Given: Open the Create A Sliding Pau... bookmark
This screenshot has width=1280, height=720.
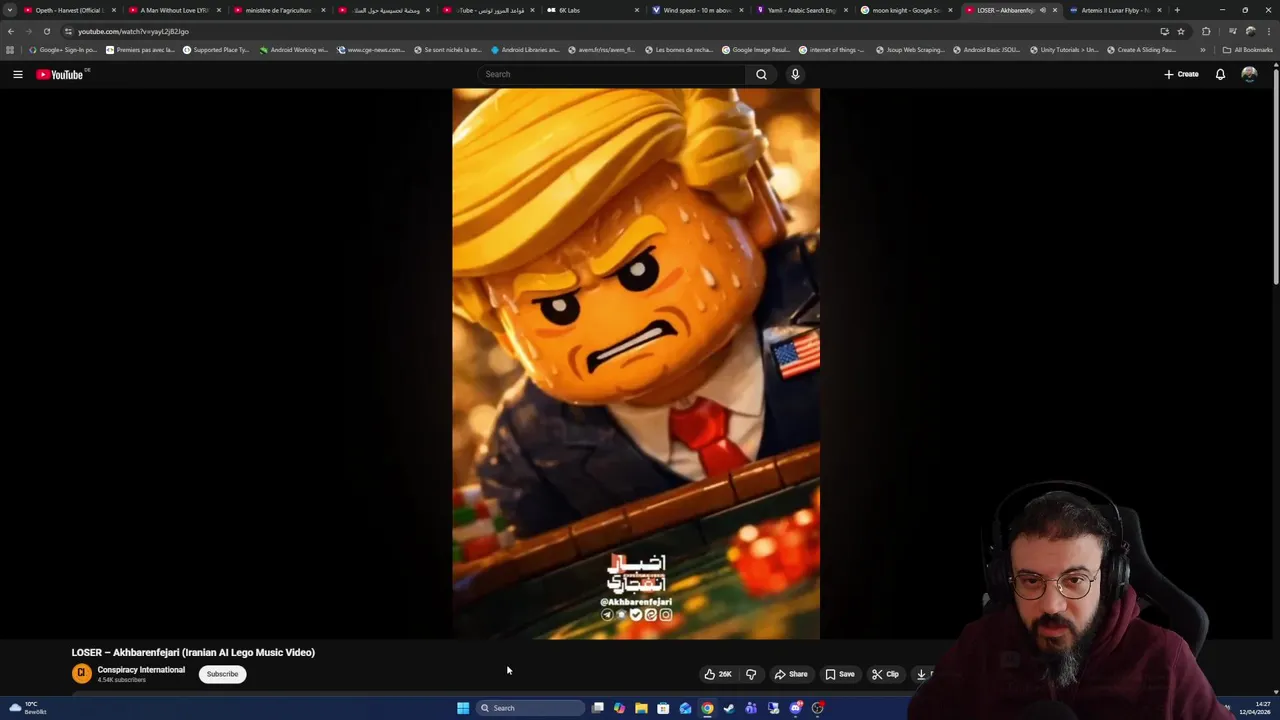Looking at the screenshot, I should (x=1141, y=50).
